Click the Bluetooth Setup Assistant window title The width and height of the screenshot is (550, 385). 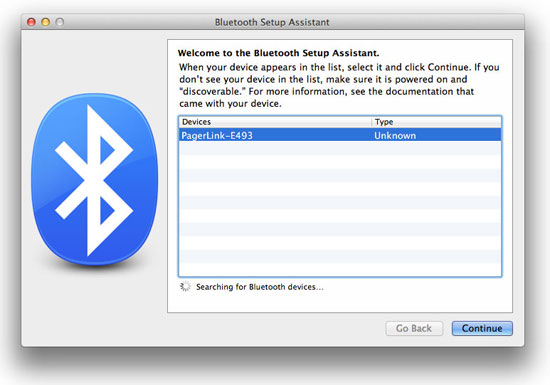click(272, 22)
